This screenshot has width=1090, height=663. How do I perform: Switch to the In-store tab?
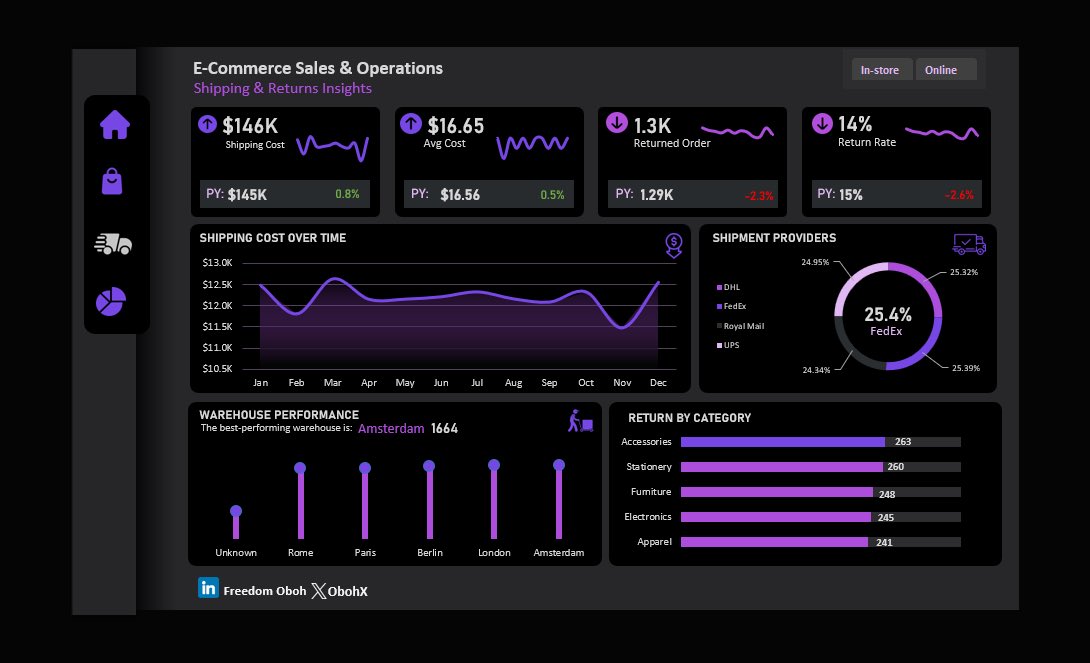(880, 69)
